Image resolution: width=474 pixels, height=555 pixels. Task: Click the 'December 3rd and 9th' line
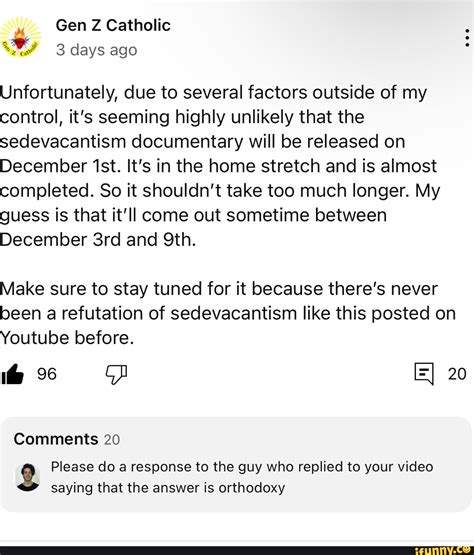click(x=98, y=240)
